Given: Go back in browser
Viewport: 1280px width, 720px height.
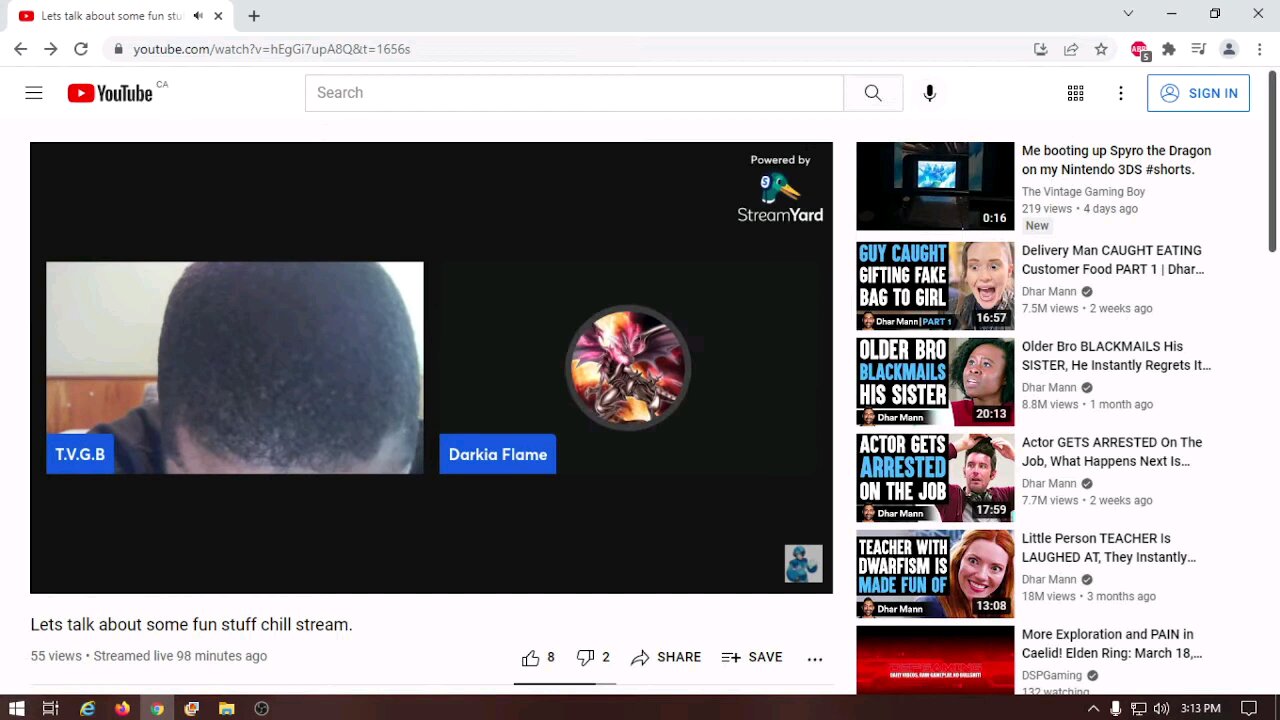Looking at the screenshot, I should [21, 49].
